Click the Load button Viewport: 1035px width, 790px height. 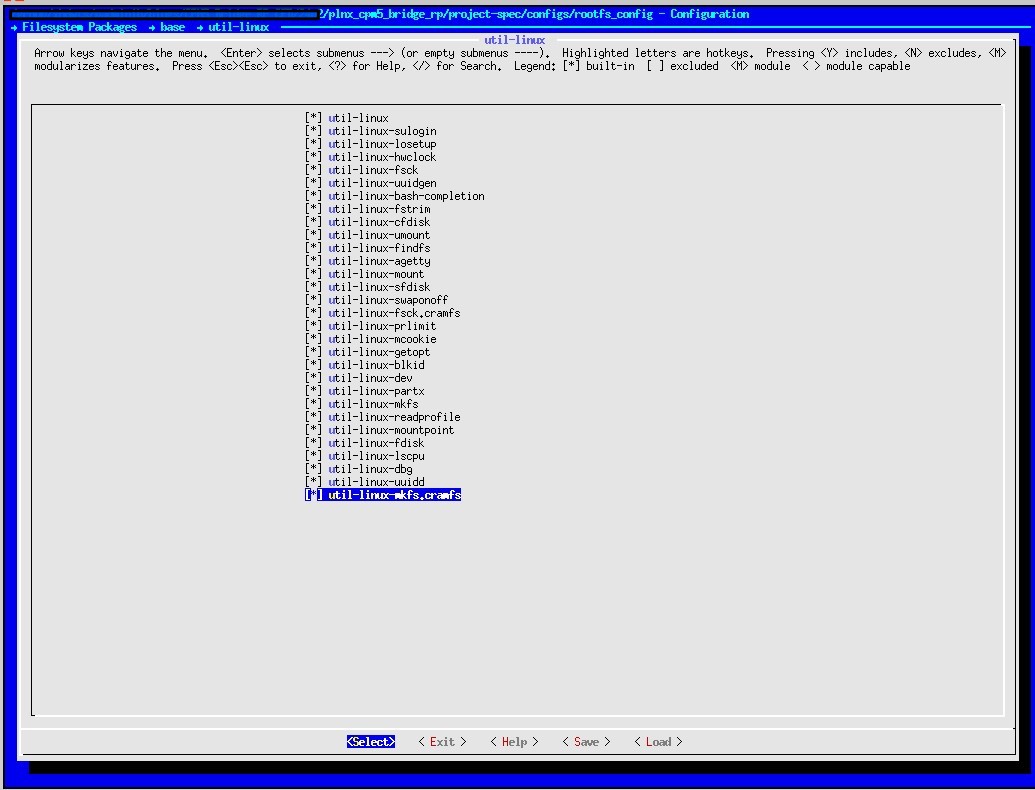(x=658, y=742)
